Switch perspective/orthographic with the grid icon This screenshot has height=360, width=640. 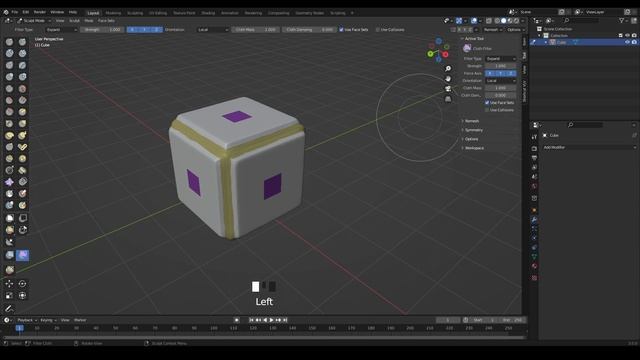(448, 99)
